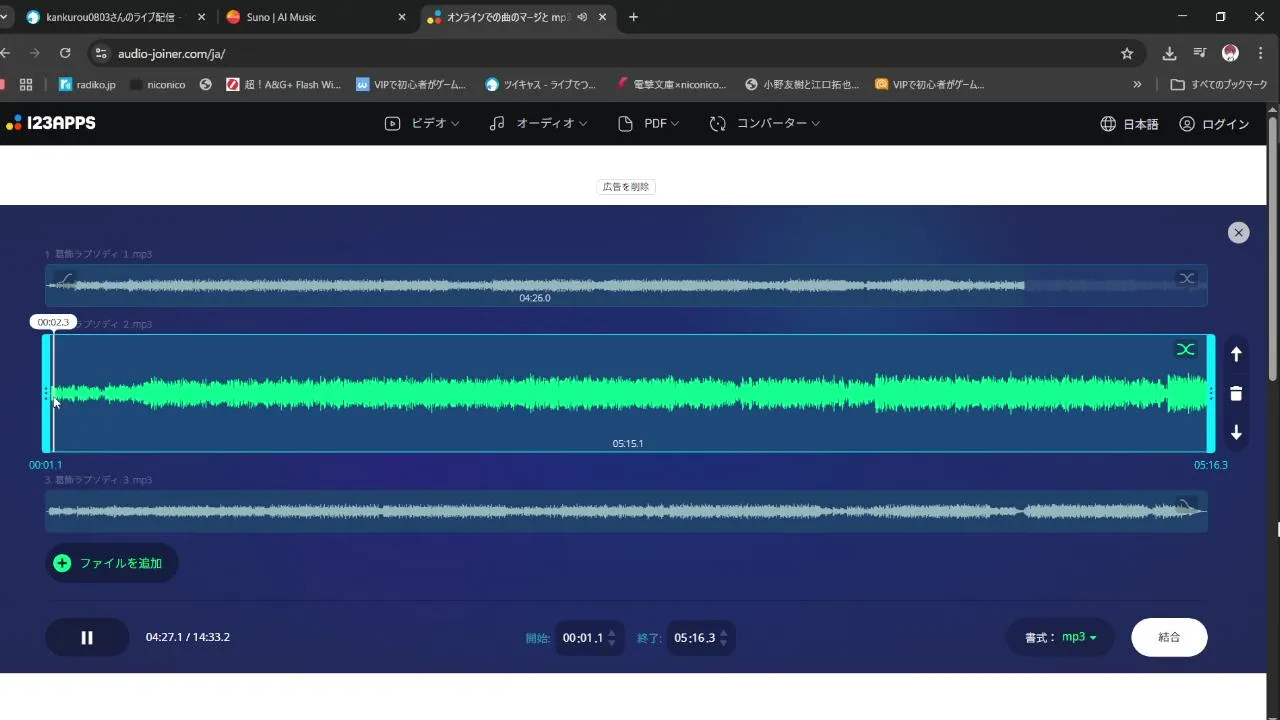
Task: Move track 2 up
Action: click(1236, 354)
